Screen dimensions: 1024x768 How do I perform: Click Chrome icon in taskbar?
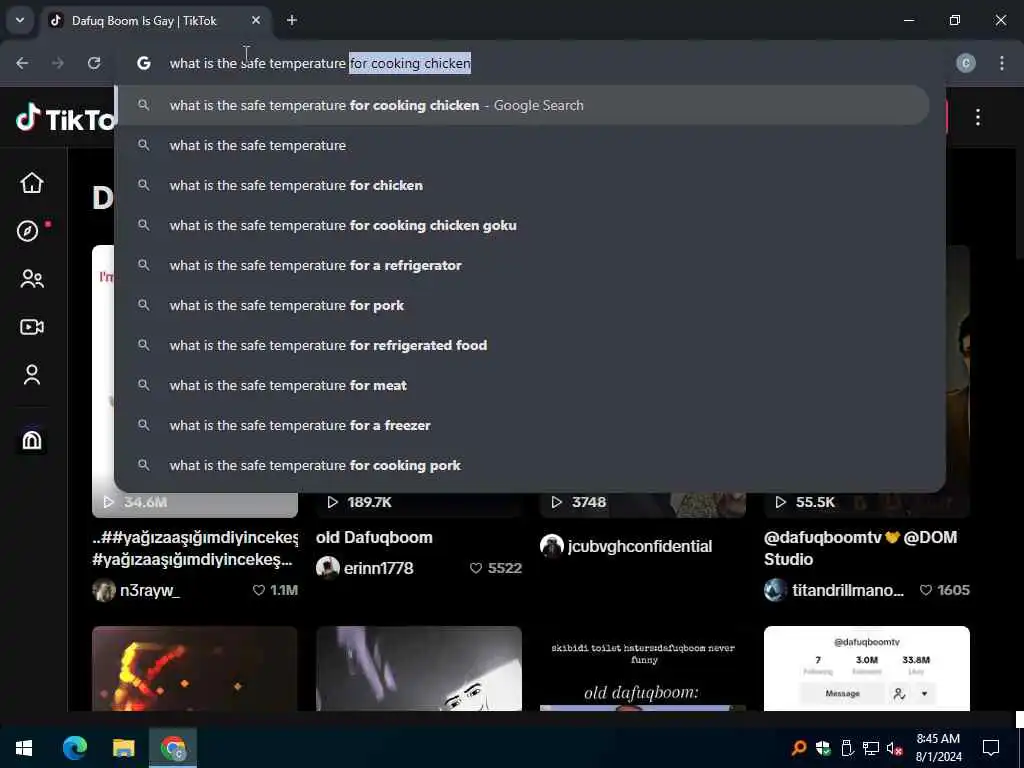pyautogui.click(x=173, y=748)
